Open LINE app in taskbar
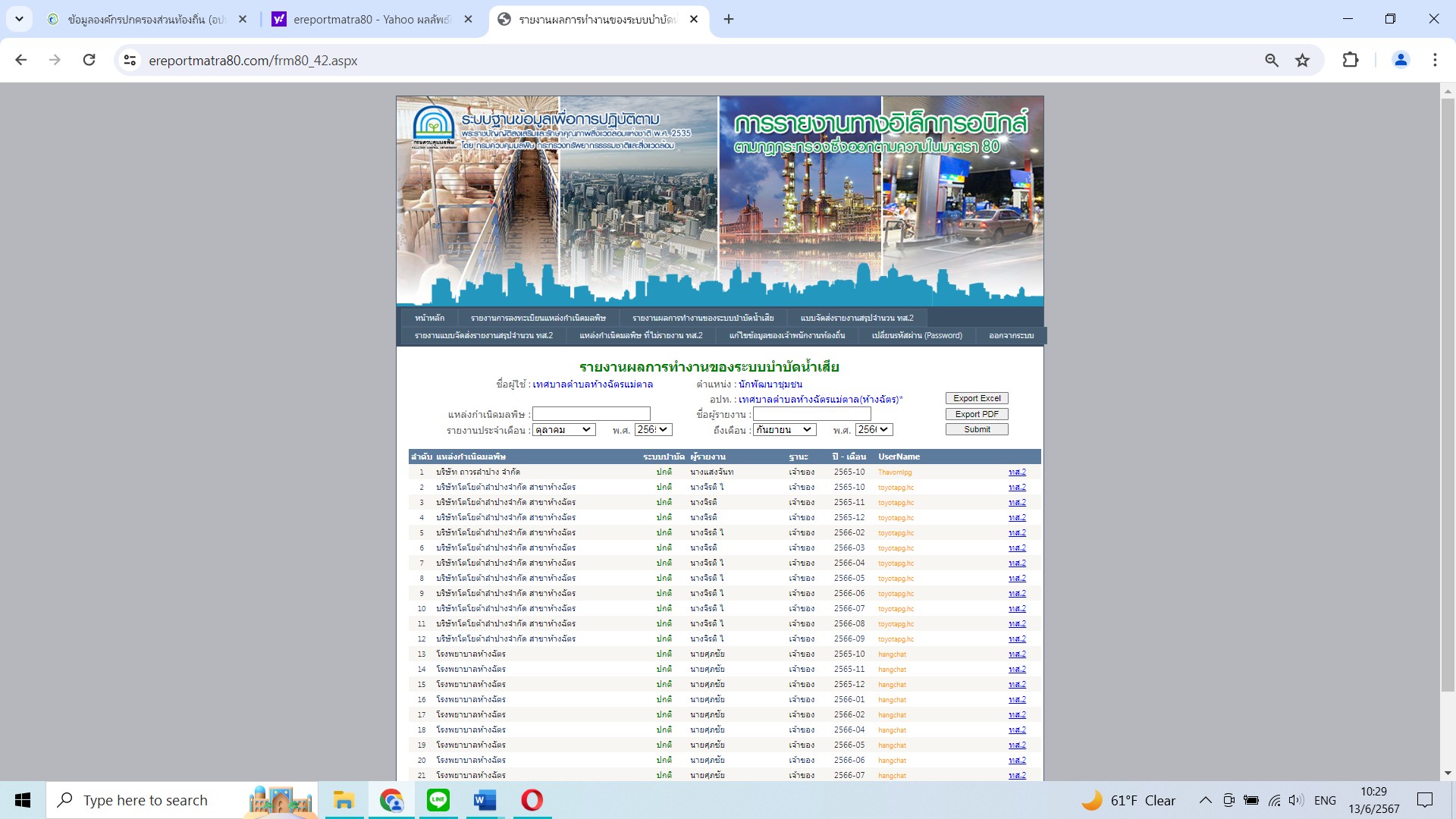1456x819 pixels. coord(438,800)
